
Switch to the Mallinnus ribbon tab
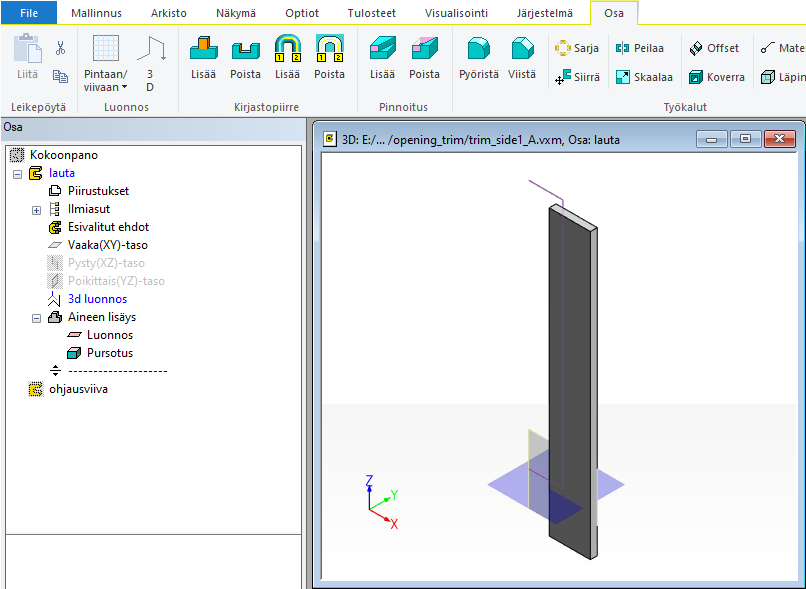(x=99, y=13)
